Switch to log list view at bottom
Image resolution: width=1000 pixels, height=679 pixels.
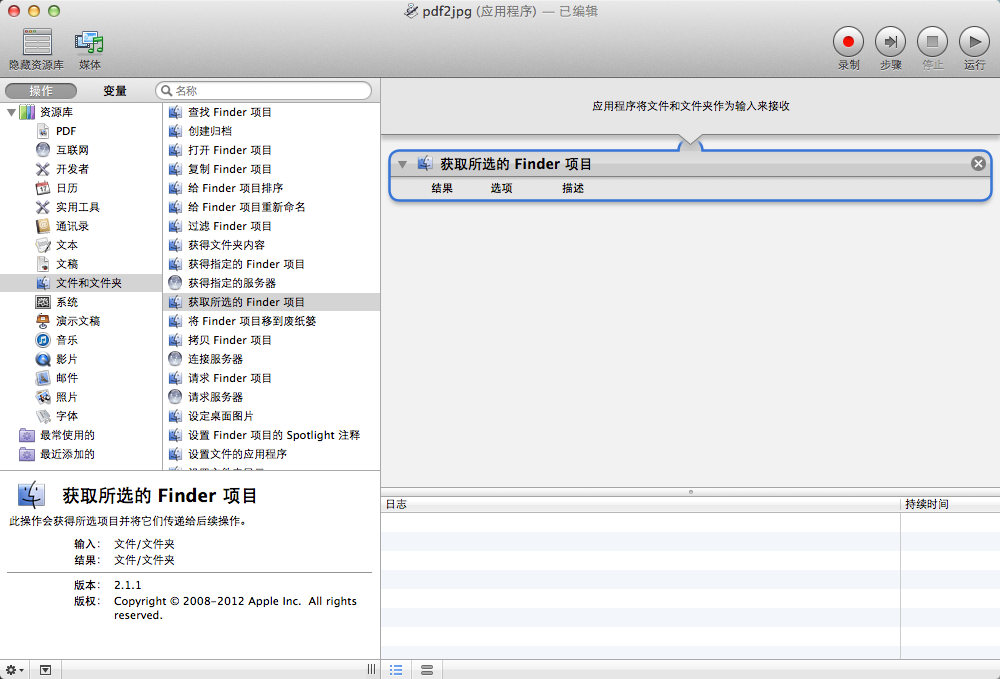[x=396, y=669]
